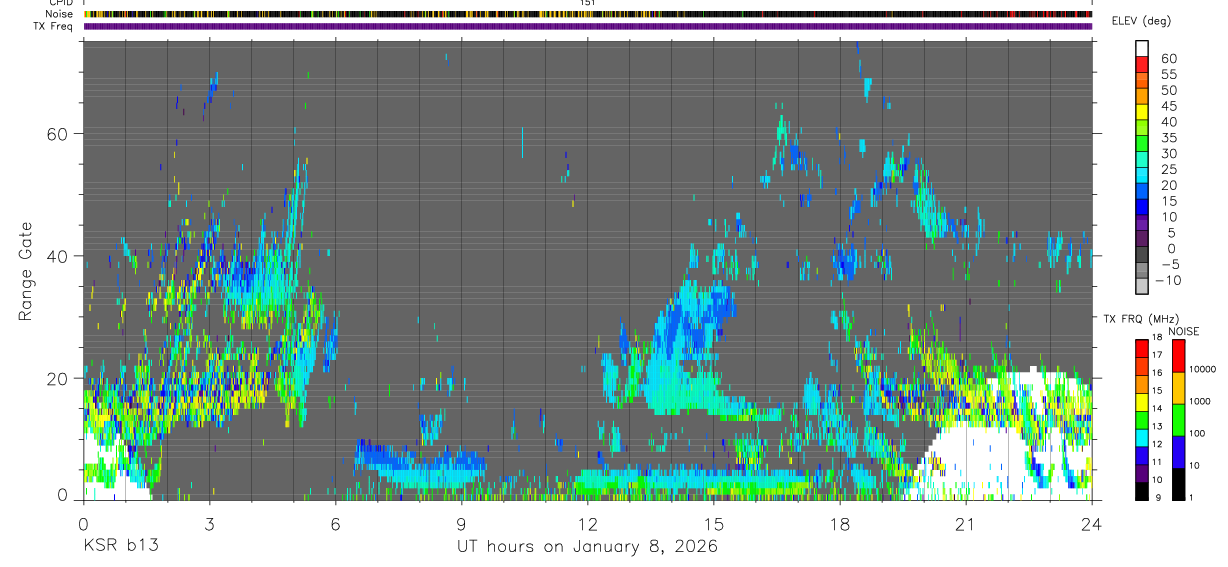Click the 25 label in ELEV legend
Image resolution: width=1228 pixels, height=567 pixels.
tap(1168, 170)
